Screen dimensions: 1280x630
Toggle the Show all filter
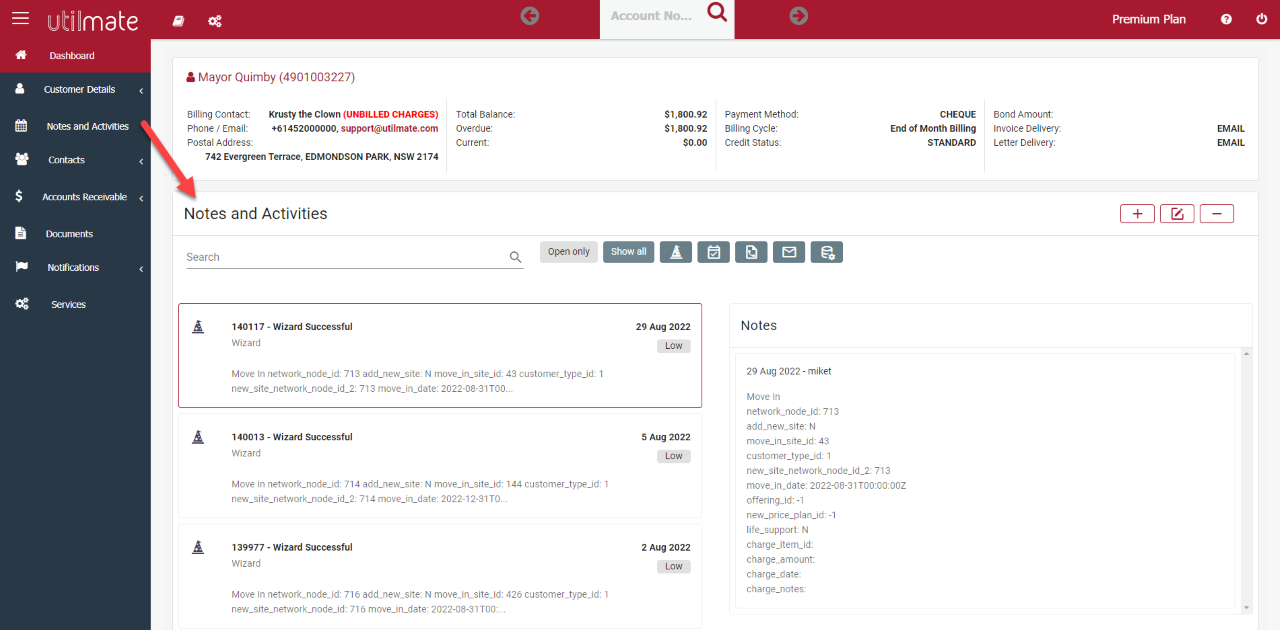coord(628,252)
